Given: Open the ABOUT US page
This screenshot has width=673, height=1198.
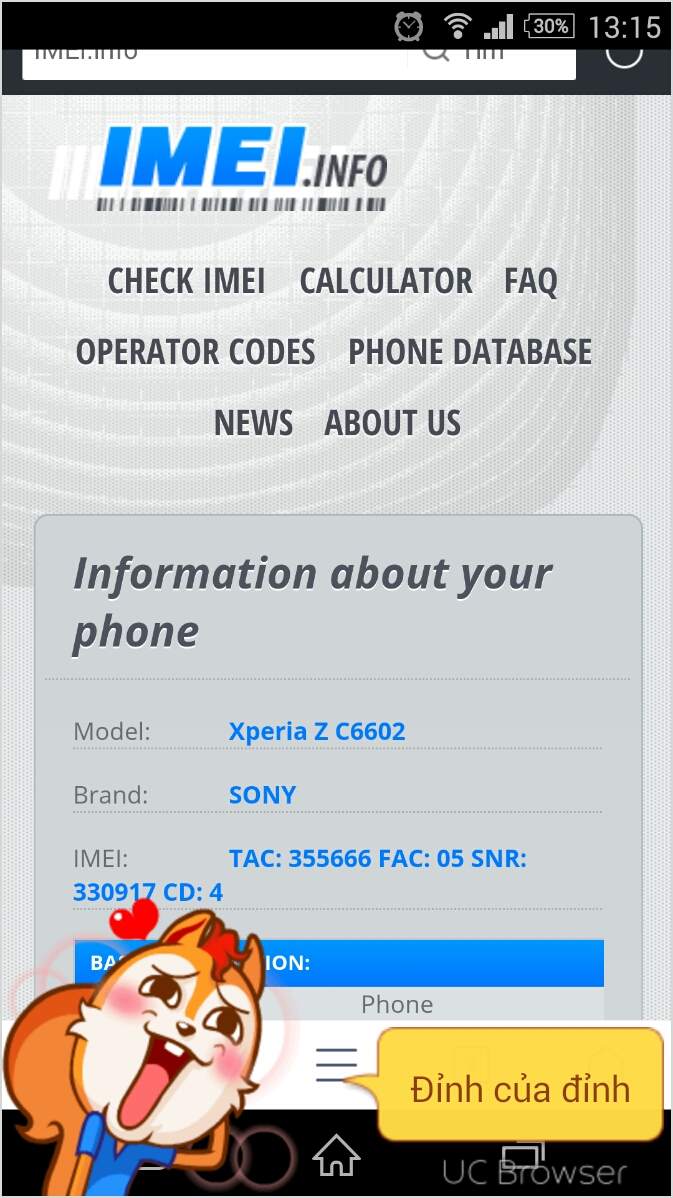Looking at the screenshot, I should coord(393,422).
